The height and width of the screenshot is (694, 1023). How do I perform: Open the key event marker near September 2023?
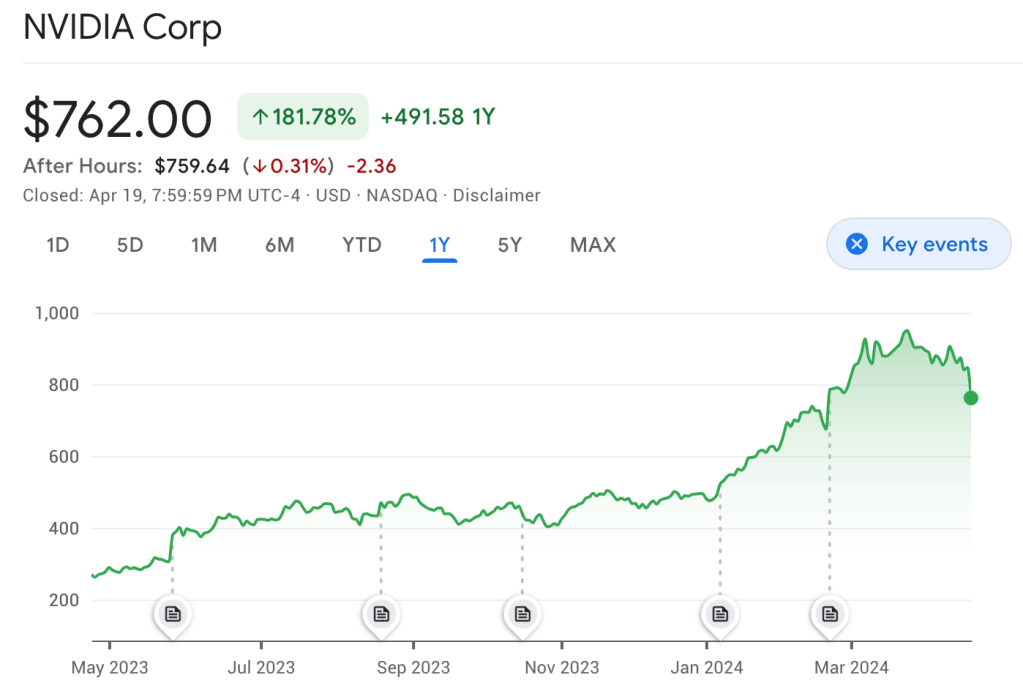pos(381,613)
